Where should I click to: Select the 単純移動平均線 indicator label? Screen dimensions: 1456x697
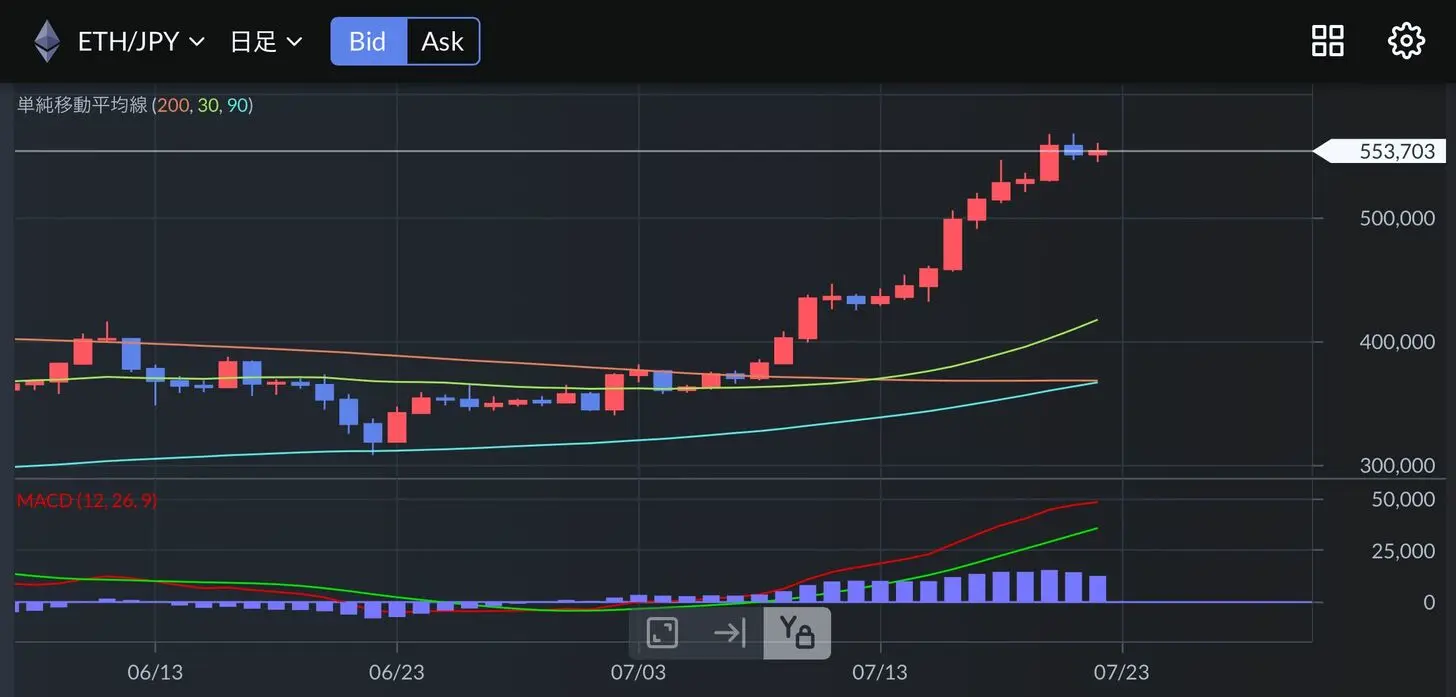pyautogui.click(x=82, y=104)
